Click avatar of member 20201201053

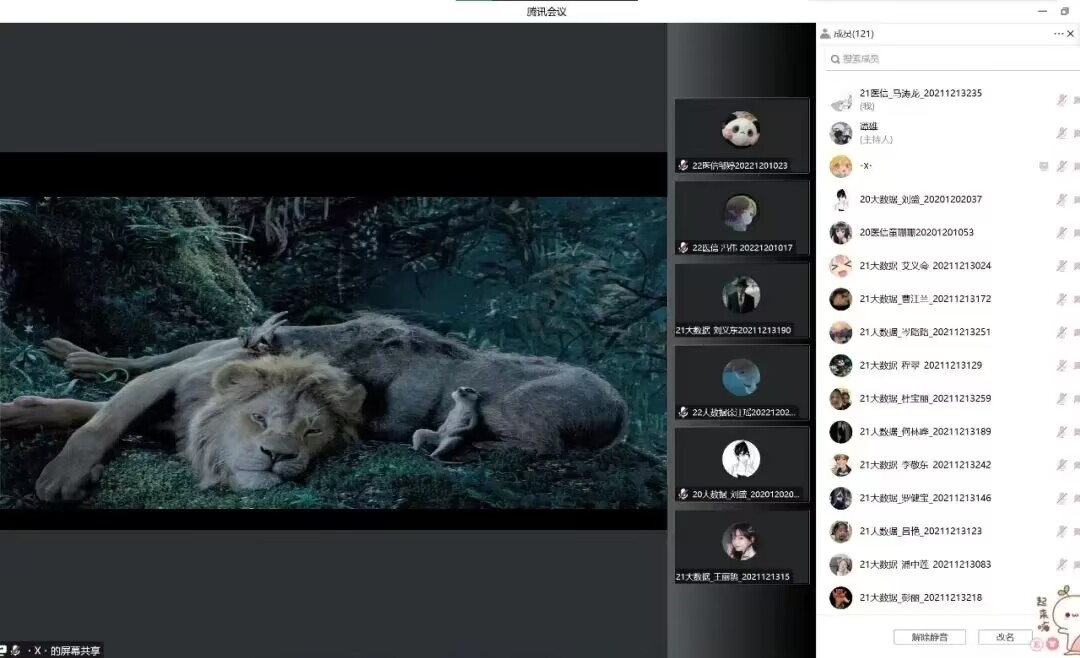[x=840, y=233]
